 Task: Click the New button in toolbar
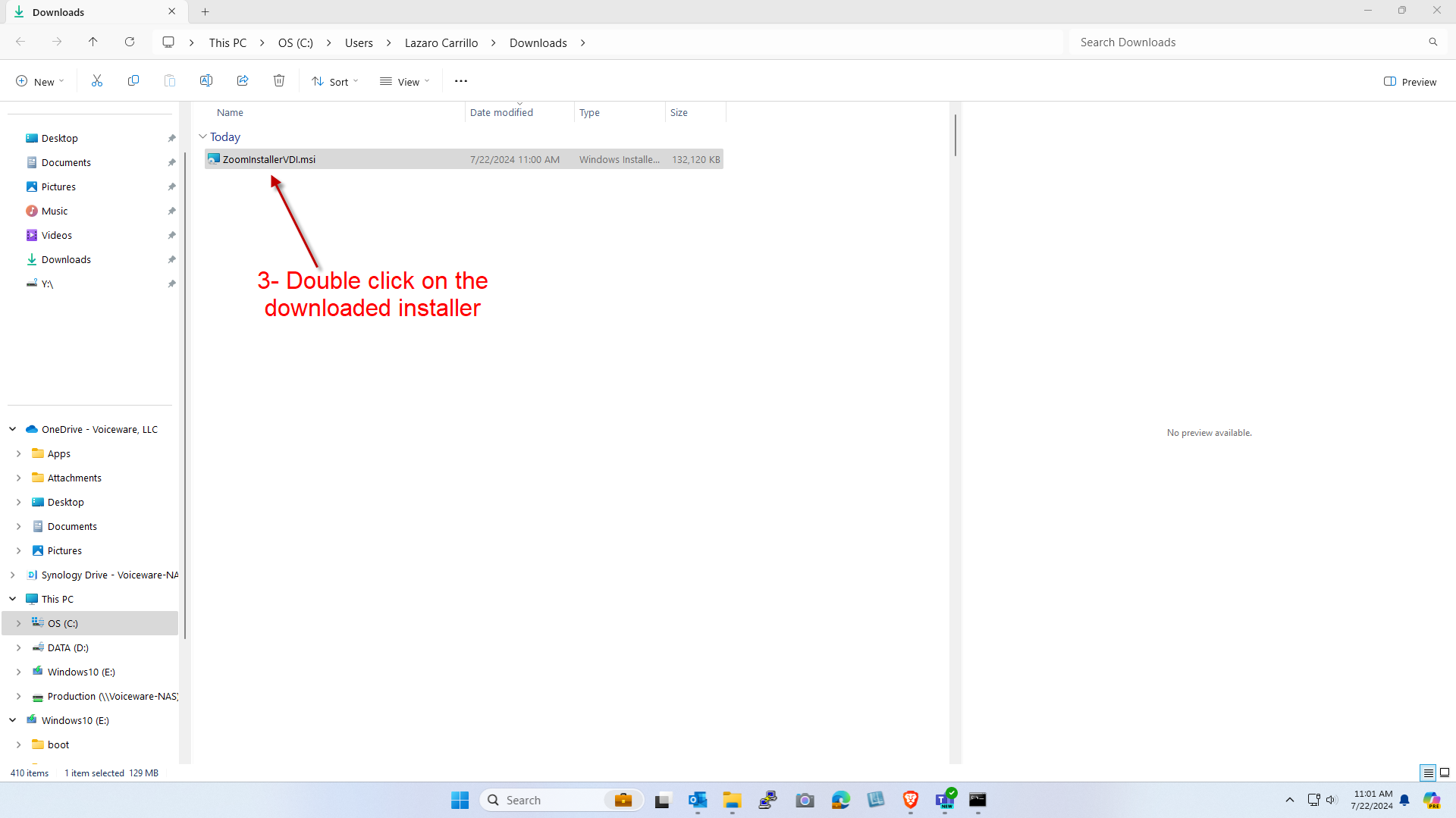pos(40,82)
